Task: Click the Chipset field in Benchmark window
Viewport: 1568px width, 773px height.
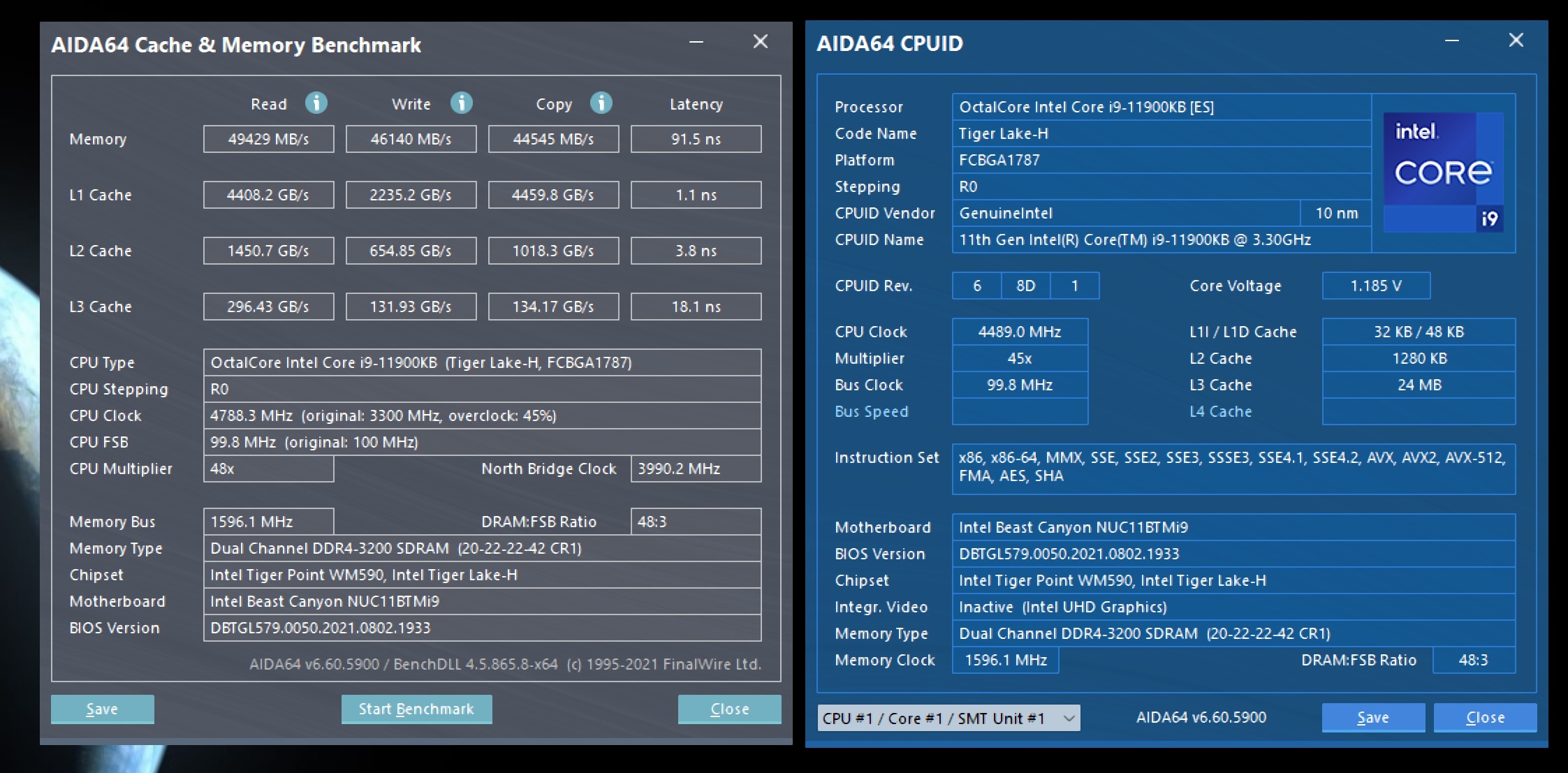Action: click(482, 575)
